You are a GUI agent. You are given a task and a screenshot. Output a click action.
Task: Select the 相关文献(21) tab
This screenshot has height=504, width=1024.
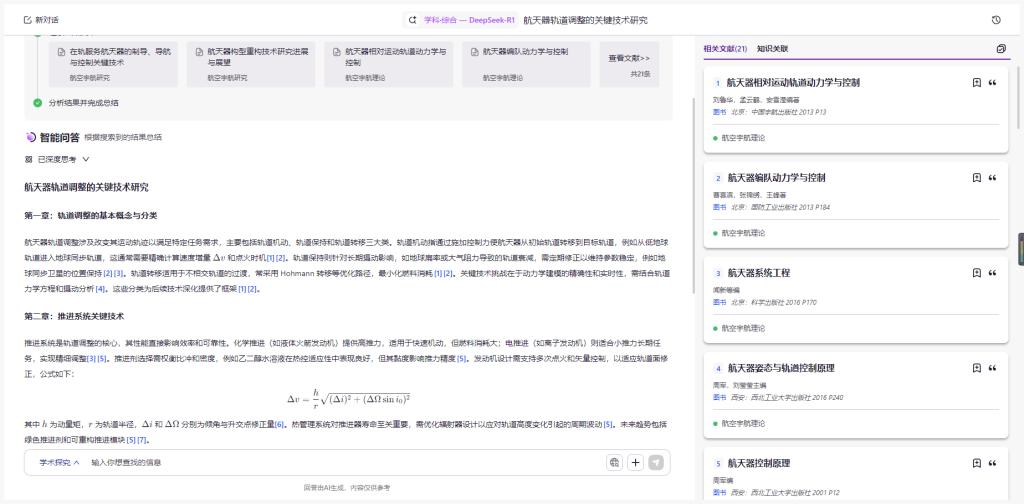click(725, 49)
